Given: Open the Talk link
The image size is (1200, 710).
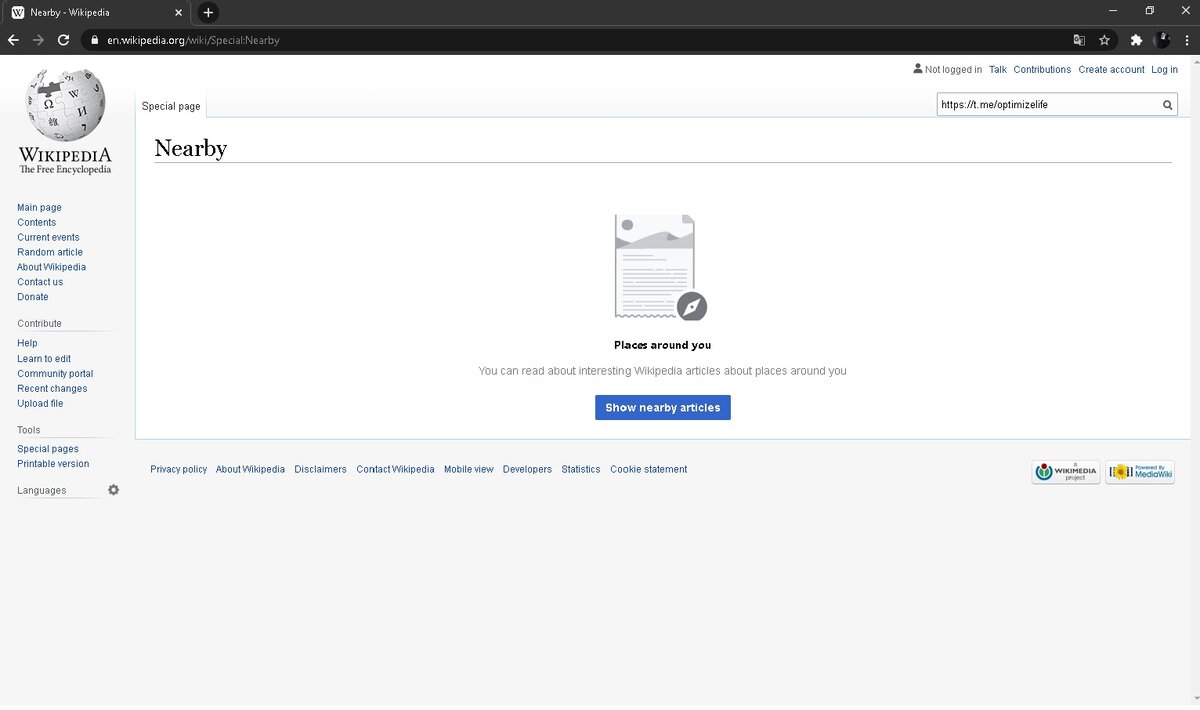Looking at the screenshot, I should coord(998,70).
